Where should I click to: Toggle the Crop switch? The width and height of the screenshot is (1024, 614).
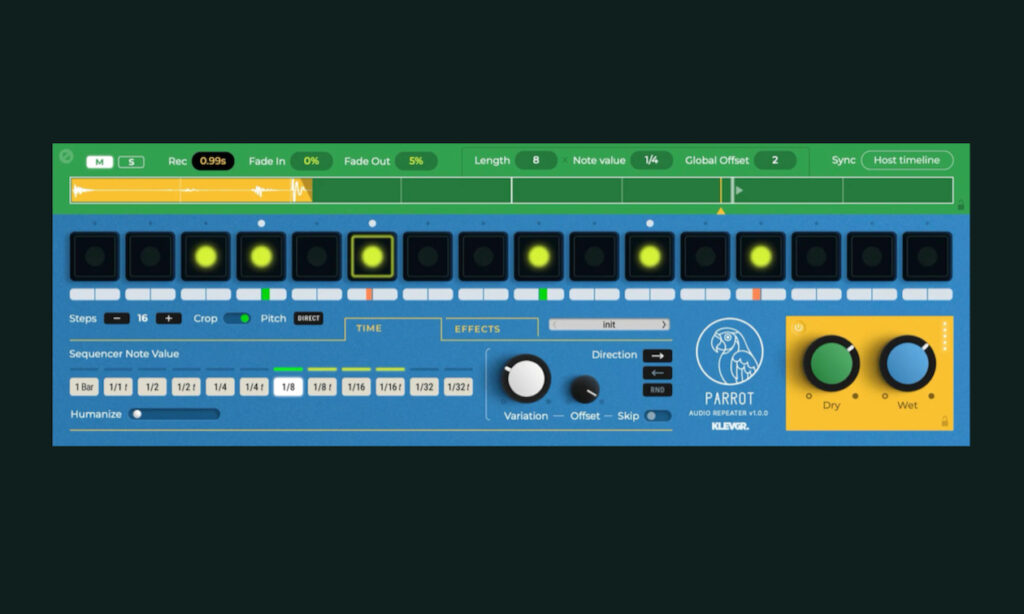click(x=237, y=319)
